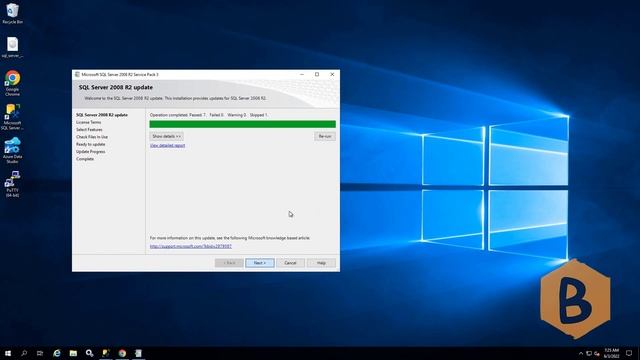Viewport: 640px width, 360px height.
Task: Expand Show details
Action: click(167, 136)
